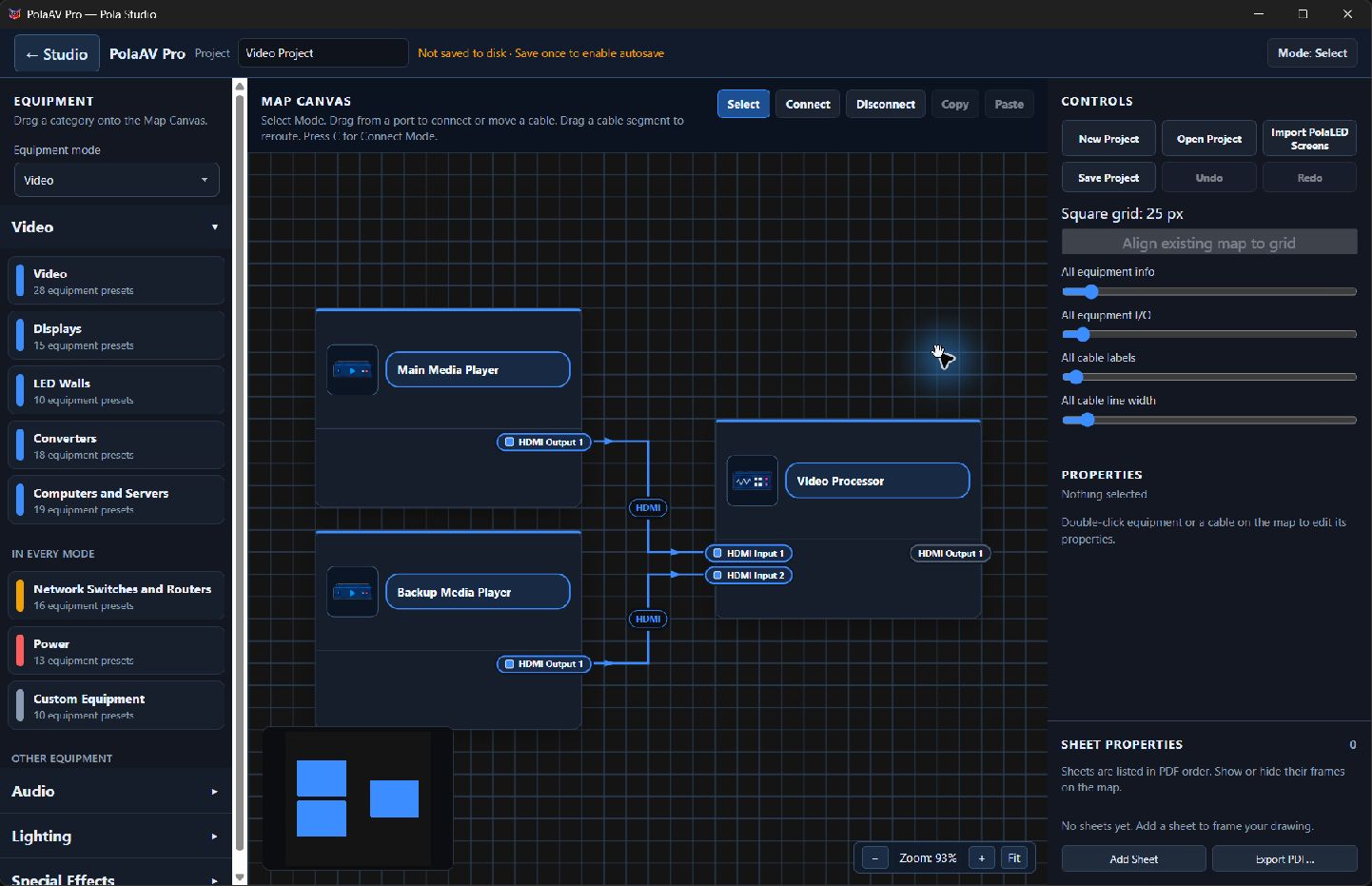Click the canvas minimap thumbnail
The height and width of the screenshot is (886, 1372).
358,798
